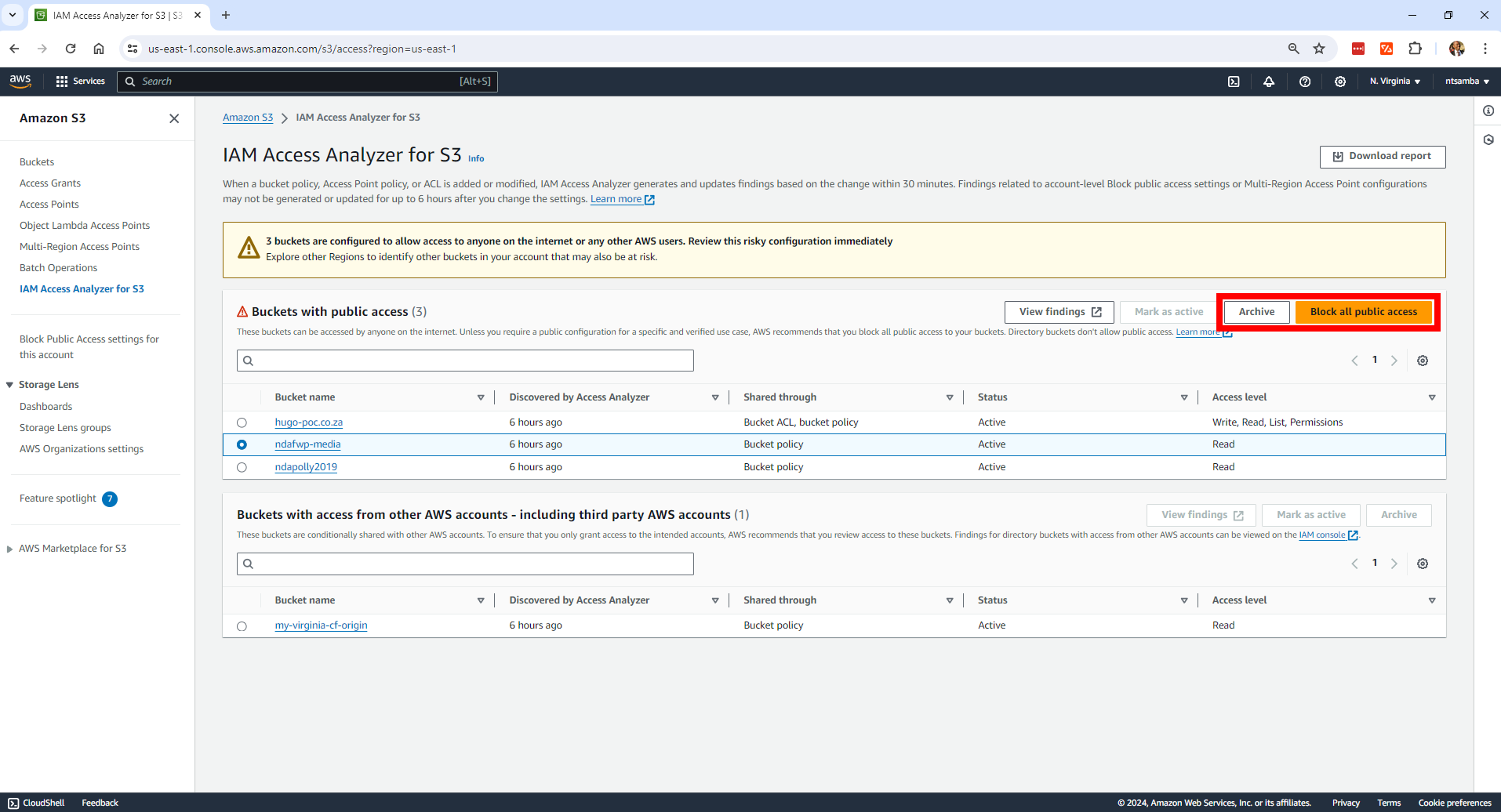The height and width of the screenshot is (812, 1501).
Task: Open the Services app grid icon
Action: click(x=61, y=81)
